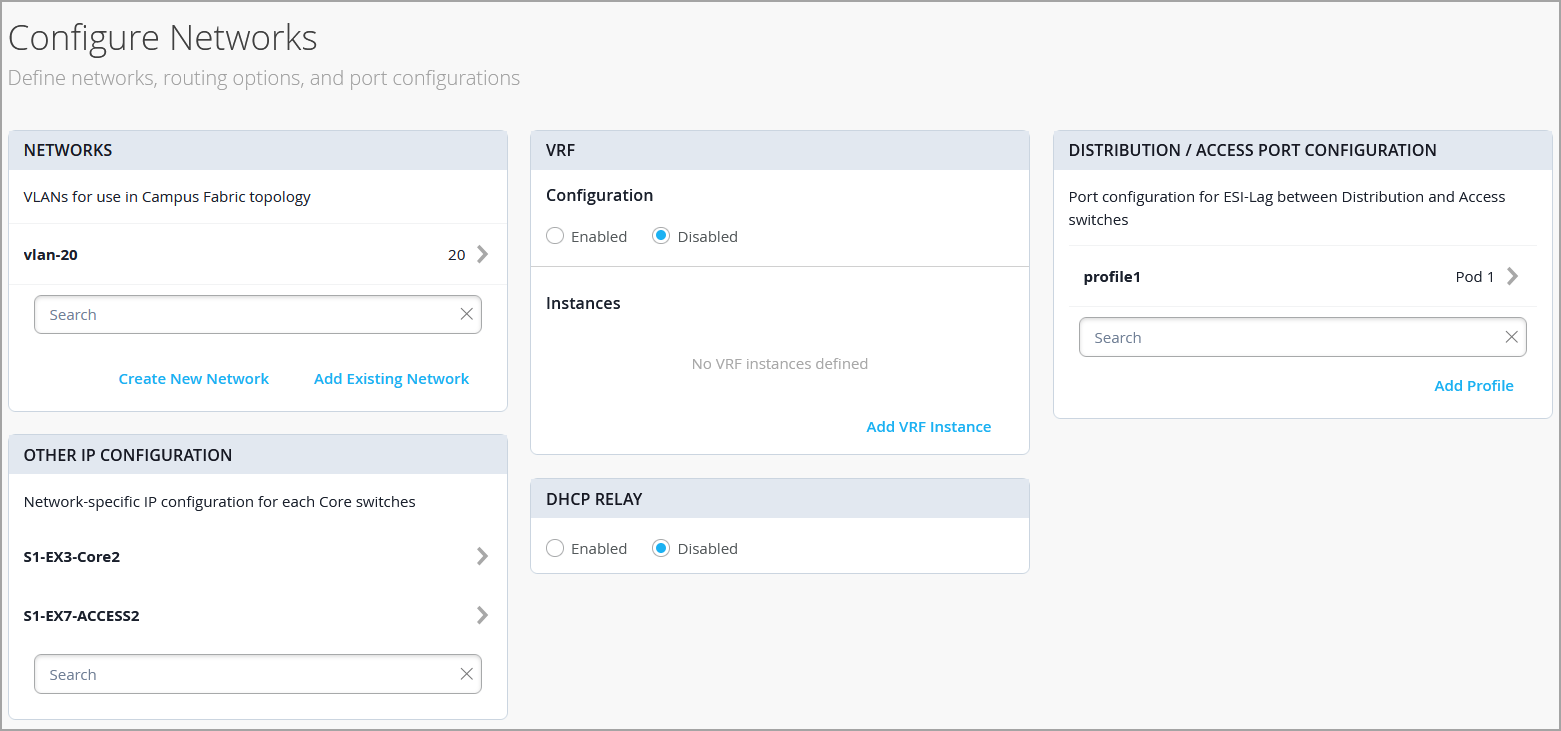This screenshot has width=1561, height=731.
Task: Select the profile1 port profile name
Action: [x=1112, y=277]
